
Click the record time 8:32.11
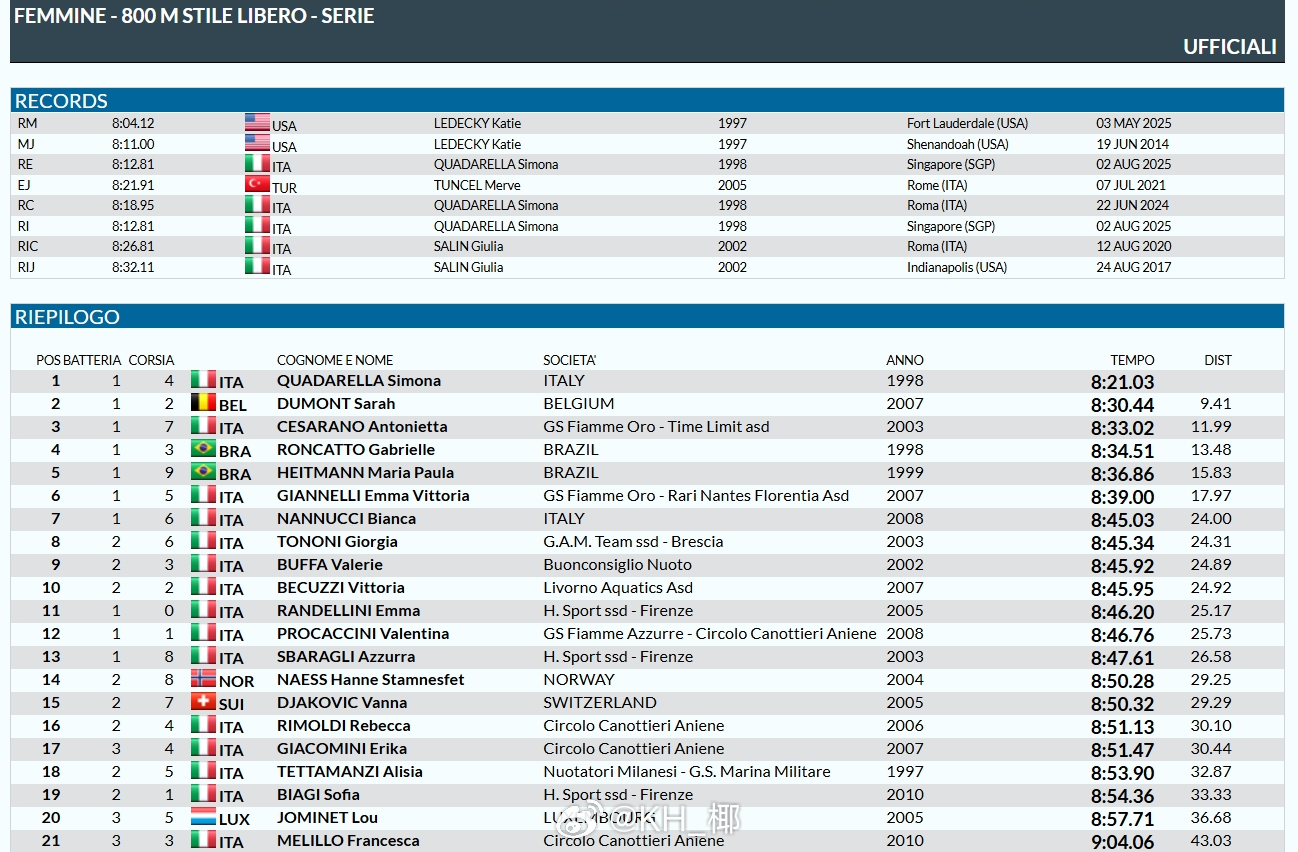[133, 267]
